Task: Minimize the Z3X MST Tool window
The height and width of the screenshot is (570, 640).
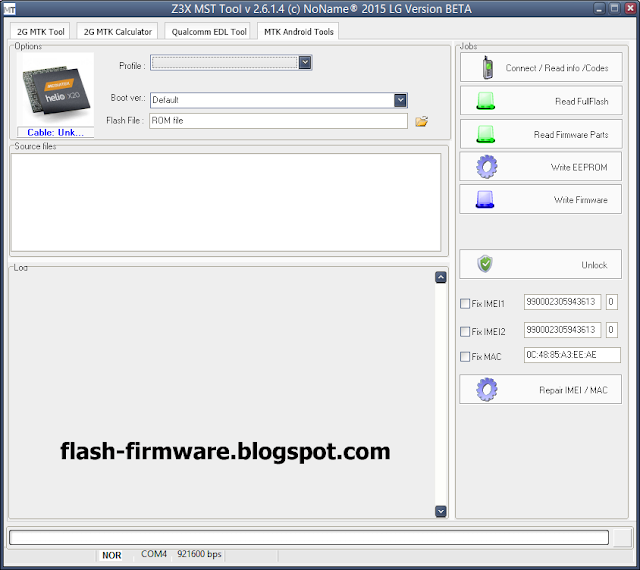Action: point(599,9)
